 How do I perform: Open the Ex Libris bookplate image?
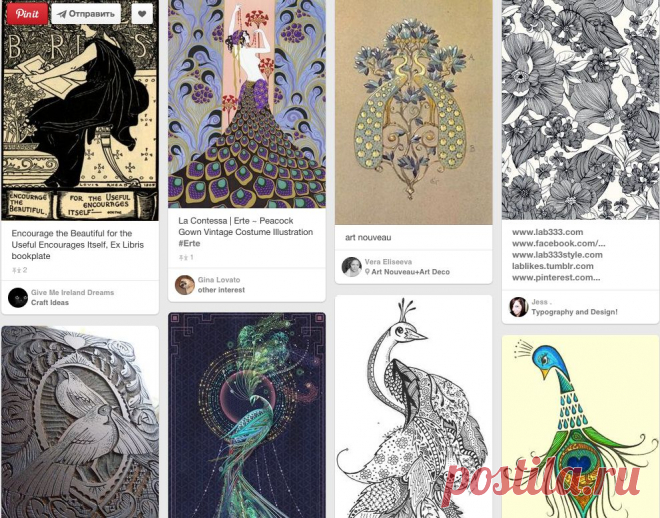(80, 110)
